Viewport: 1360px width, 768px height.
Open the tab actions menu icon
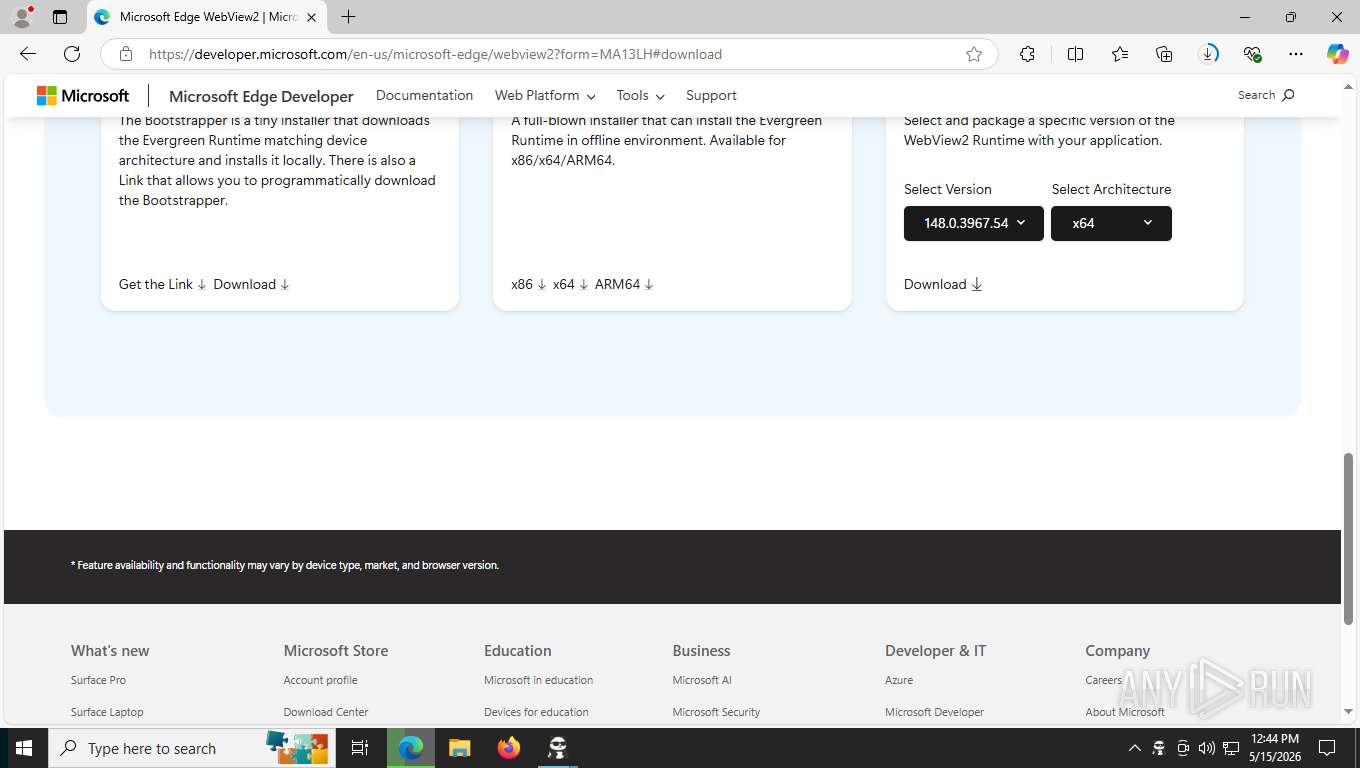click(60, 17)
